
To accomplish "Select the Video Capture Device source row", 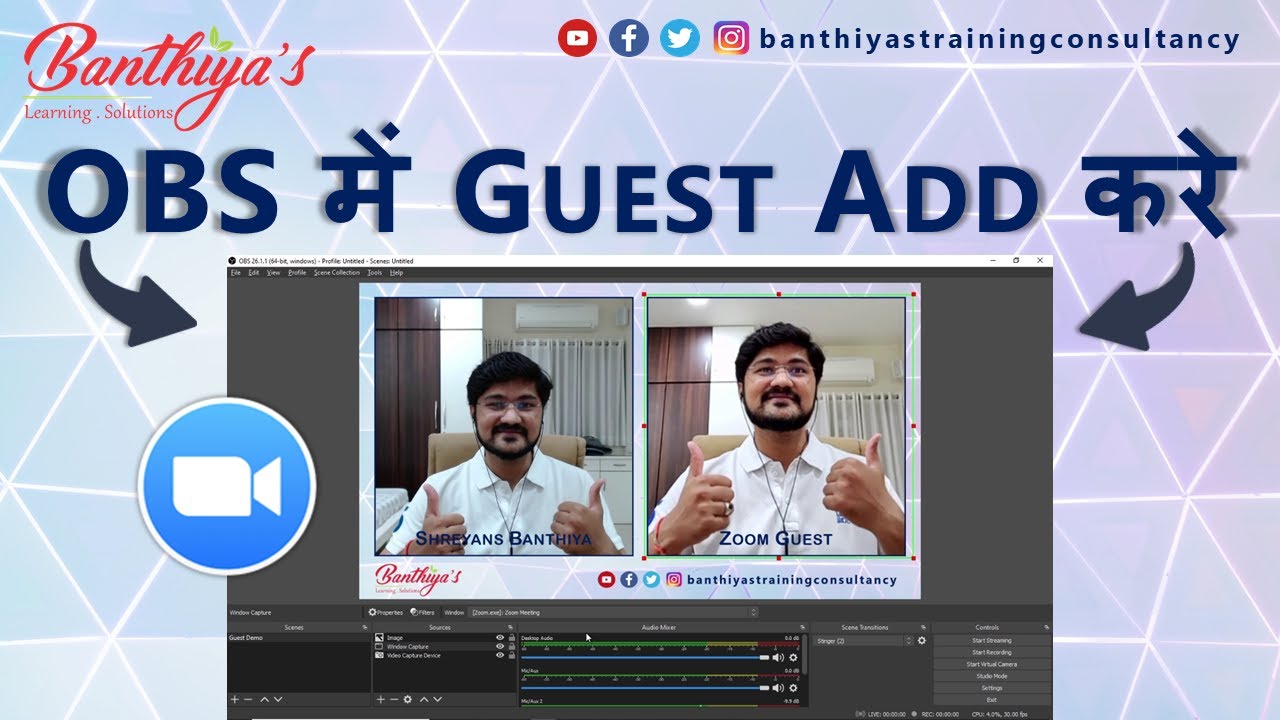I will tap(444, 655).
